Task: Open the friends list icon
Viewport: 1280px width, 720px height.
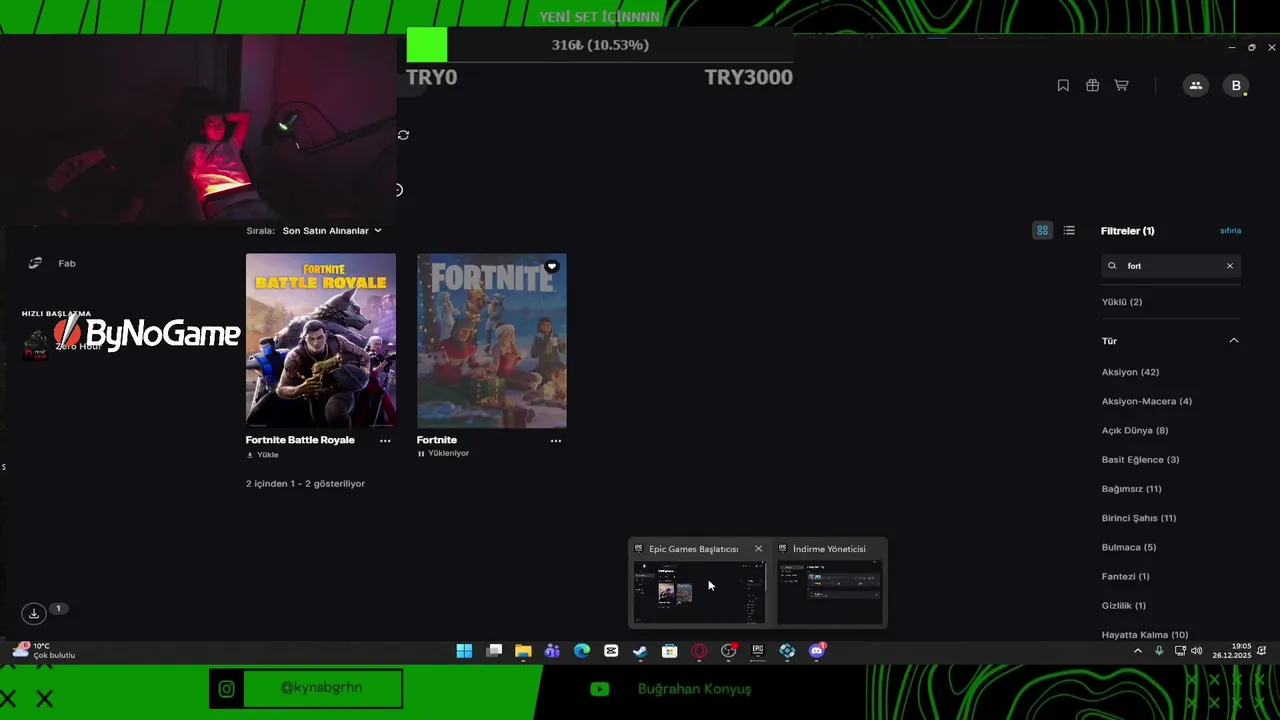Action: point(1195,86)
